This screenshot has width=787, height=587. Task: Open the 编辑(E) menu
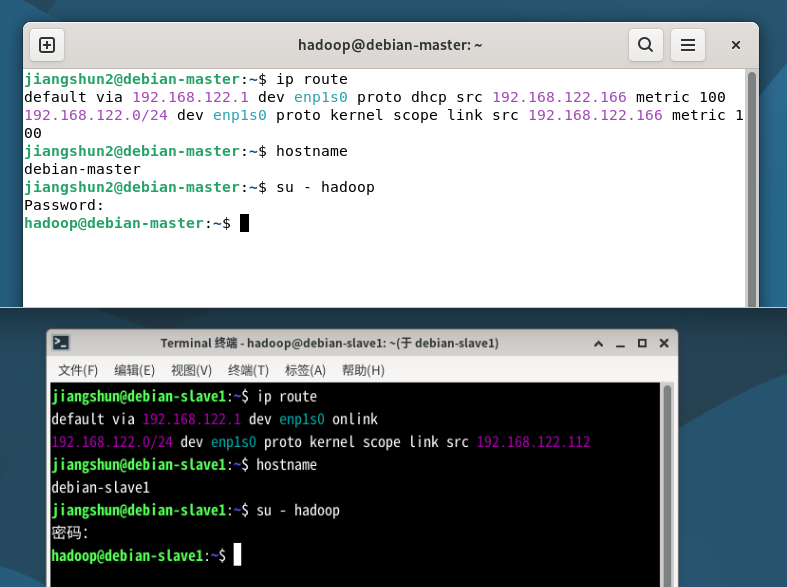tap(135, 370)
